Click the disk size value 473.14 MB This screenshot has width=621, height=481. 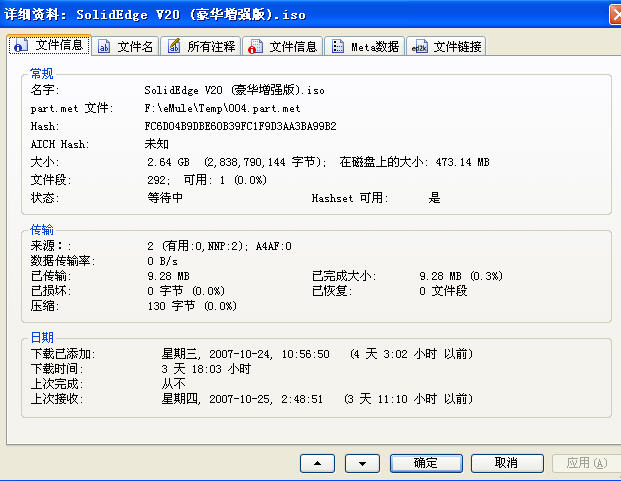tap(463, 162)
